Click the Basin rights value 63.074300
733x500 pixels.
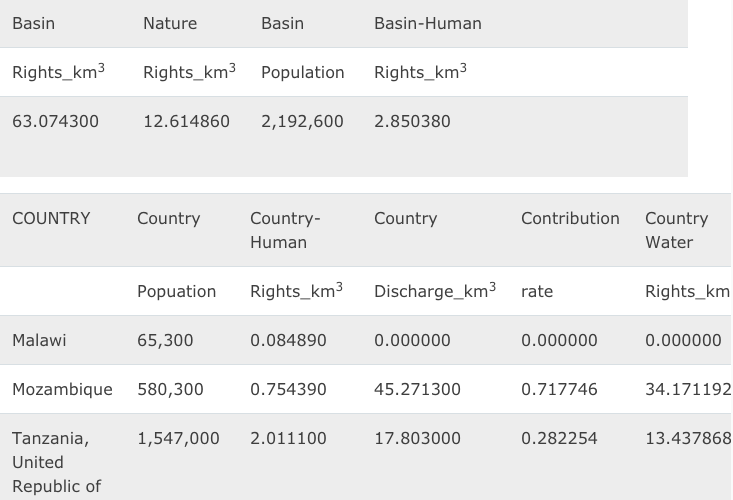(55, 121)
